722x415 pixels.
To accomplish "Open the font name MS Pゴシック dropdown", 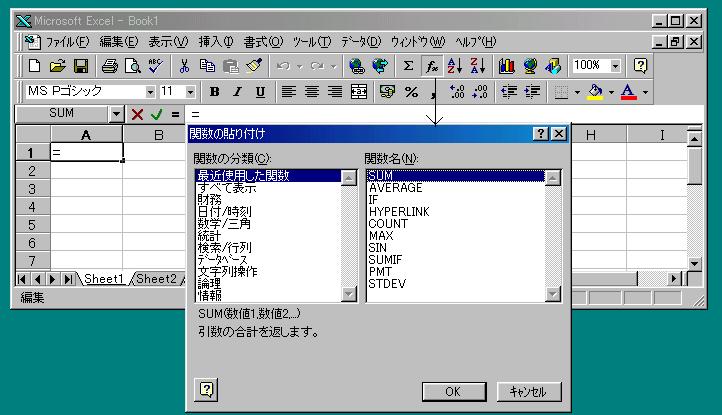I will (x=150, y=92).
